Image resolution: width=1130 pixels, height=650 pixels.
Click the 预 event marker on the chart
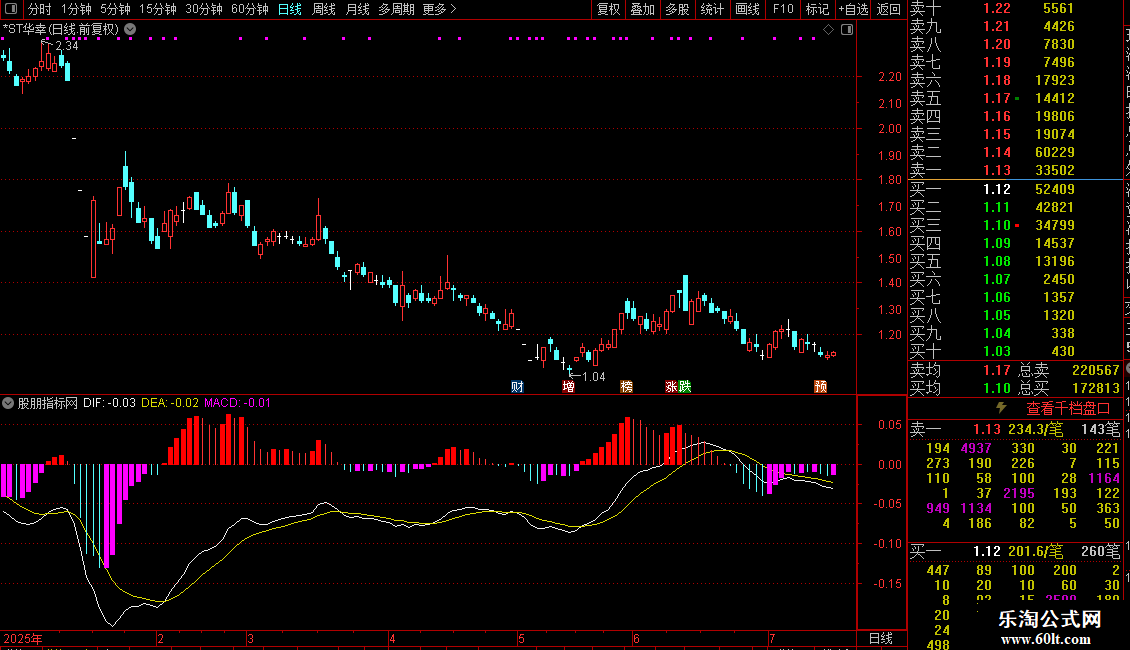pyautogui.click(x=820, y=386)
